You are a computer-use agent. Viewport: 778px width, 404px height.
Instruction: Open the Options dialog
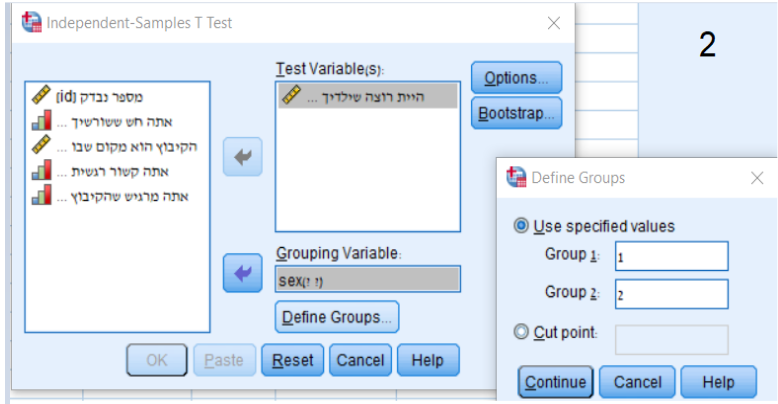516,77
